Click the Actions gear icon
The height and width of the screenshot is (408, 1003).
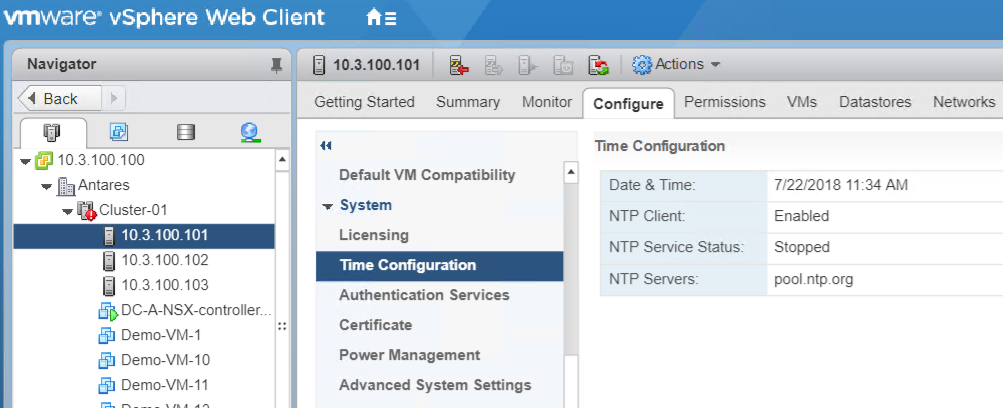[x=642, y=65]
